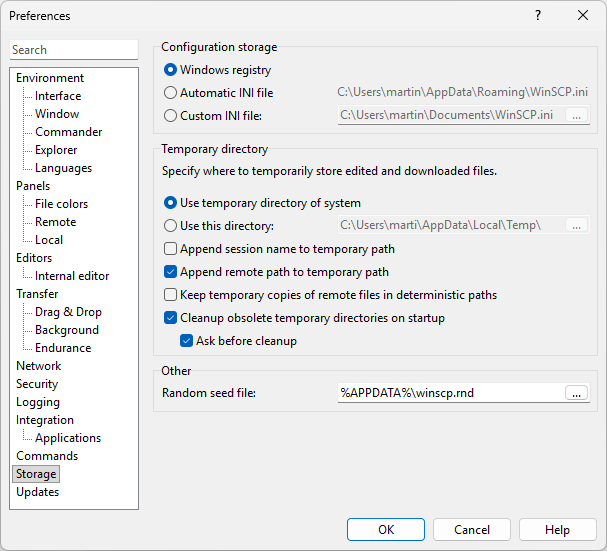Screen dimensions: 607x551
Task: Click the Search preferences field
Action: tap(74, 50)
